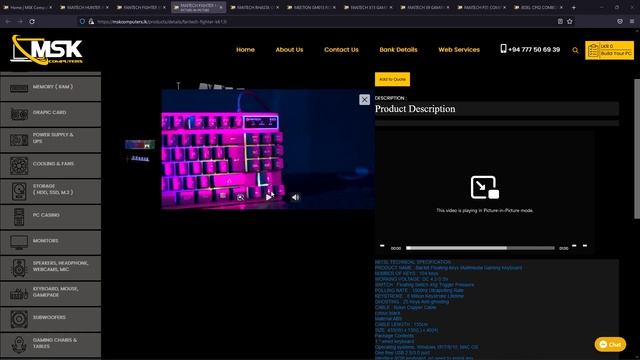Open a new browser tab
Viewport: 640px width, 360px height.
coord(573,7)
